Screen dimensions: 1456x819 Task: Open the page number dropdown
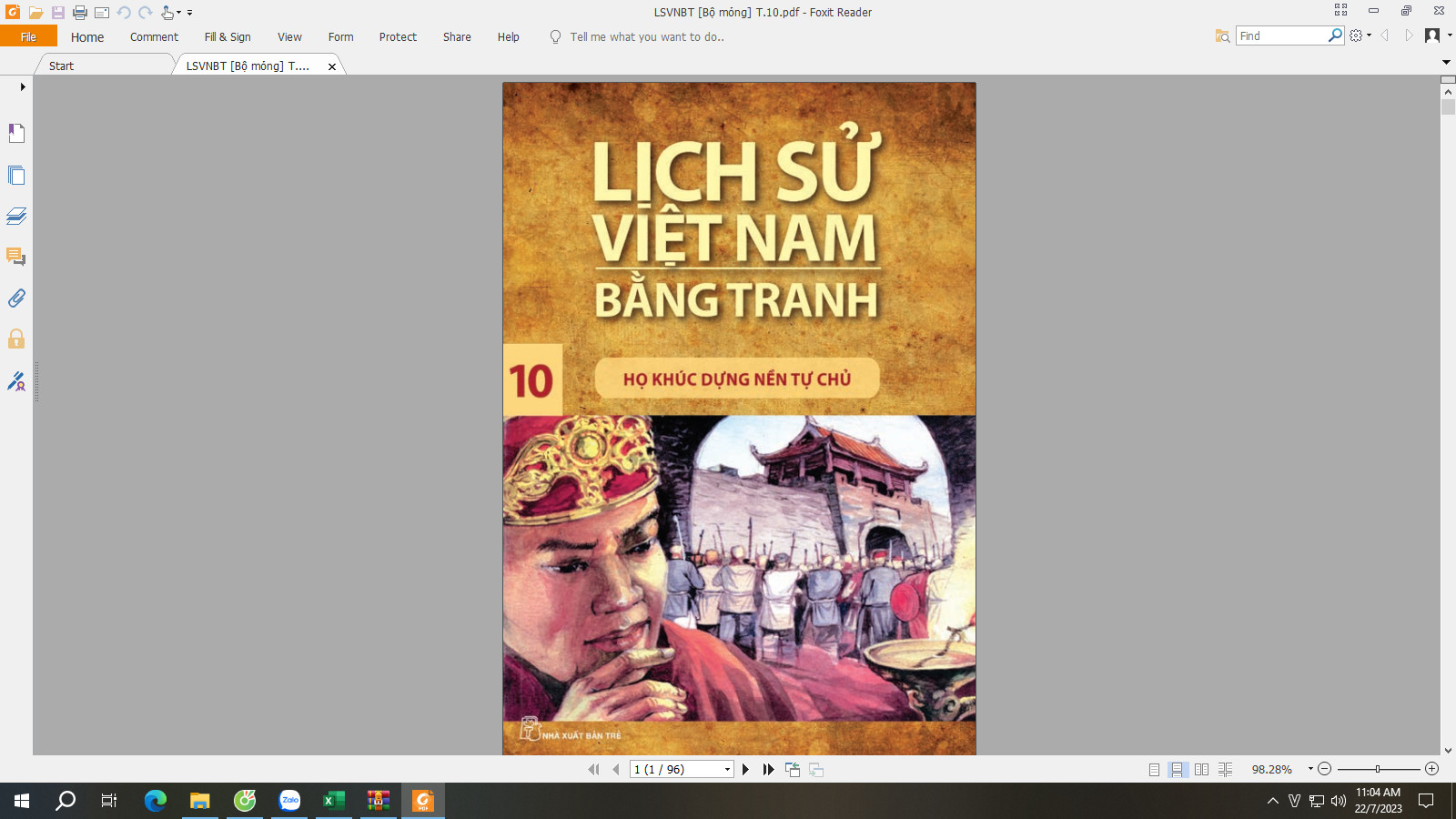[x=727, y=770]
